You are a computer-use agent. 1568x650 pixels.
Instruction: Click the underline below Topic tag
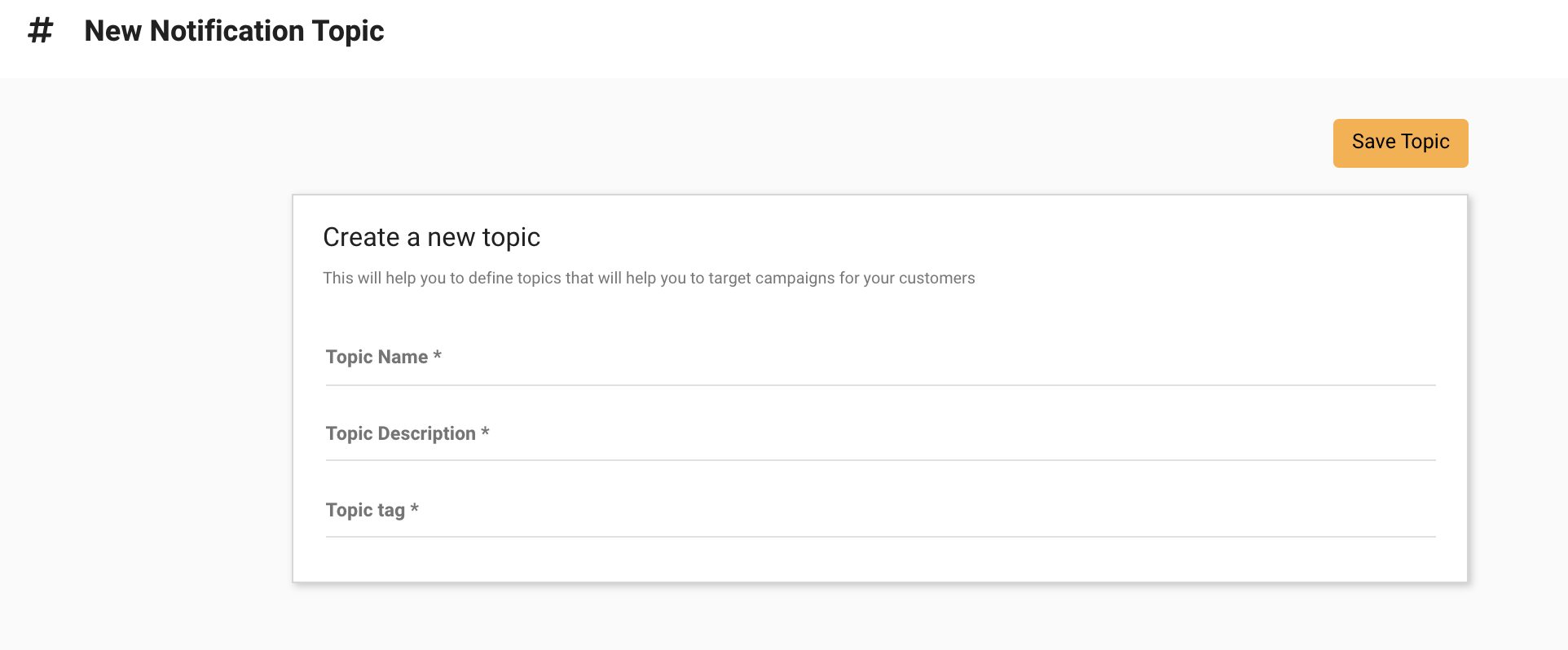click(x=880, y=537)
